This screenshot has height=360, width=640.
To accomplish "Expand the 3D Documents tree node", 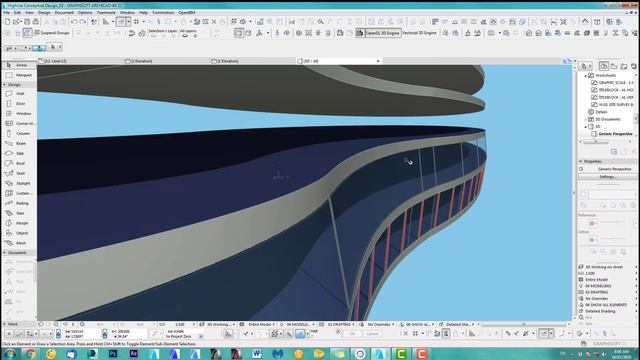I will [x=586, y=119].
